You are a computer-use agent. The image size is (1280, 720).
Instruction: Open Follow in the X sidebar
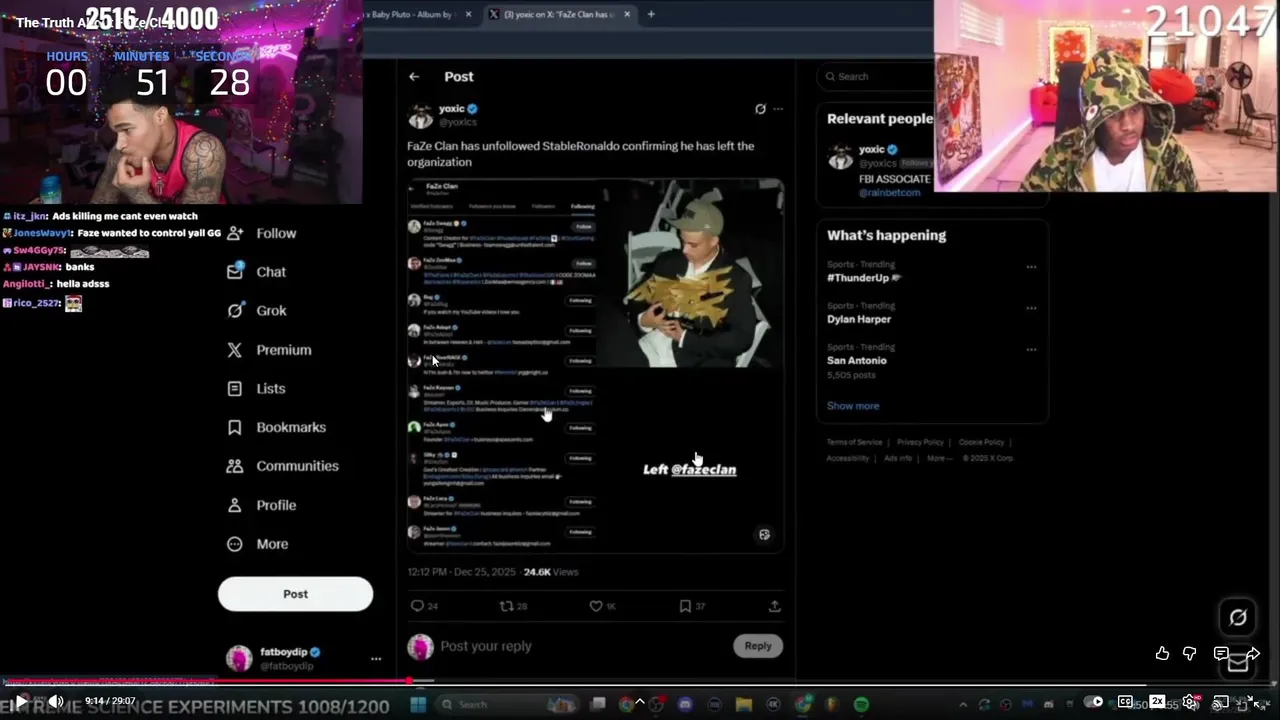click(x=262, y=233)
